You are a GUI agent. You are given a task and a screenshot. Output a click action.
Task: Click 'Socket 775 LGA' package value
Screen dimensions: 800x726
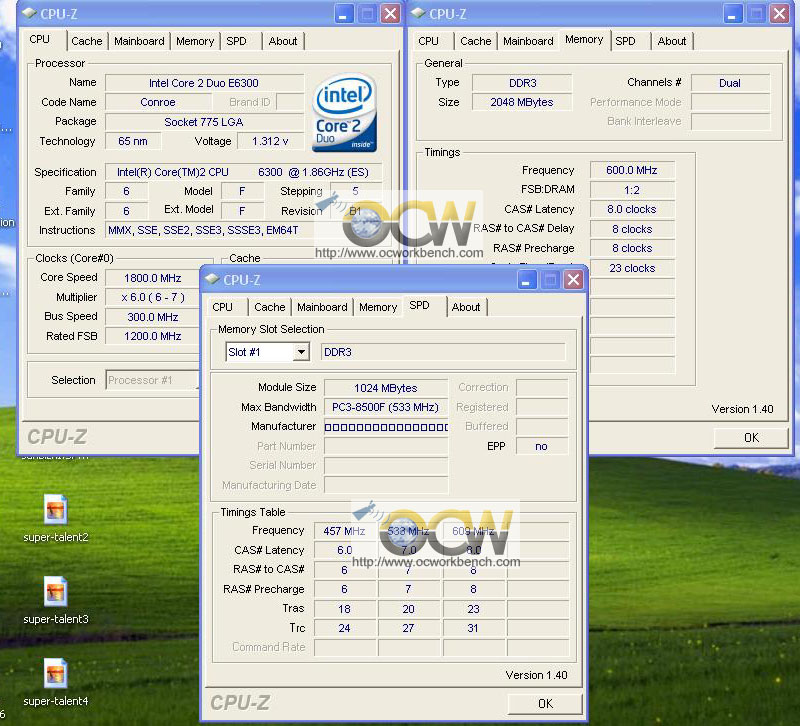pos(204,122)
